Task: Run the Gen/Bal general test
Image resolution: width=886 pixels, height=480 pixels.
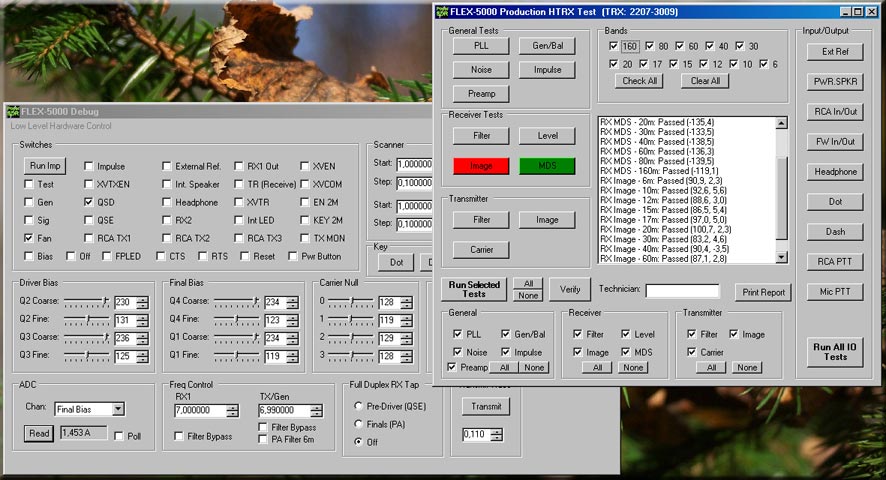Action: point(547,46)
